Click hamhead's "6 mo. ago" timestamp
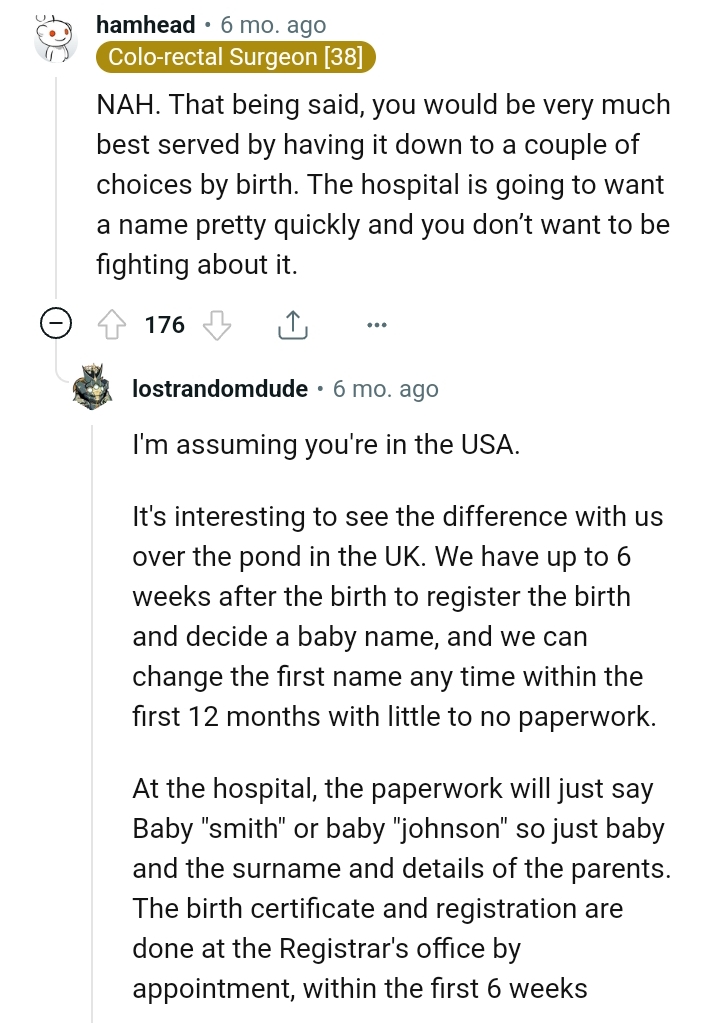Image resolution: width=720 pixels, height=1024 pixels. 273,26
